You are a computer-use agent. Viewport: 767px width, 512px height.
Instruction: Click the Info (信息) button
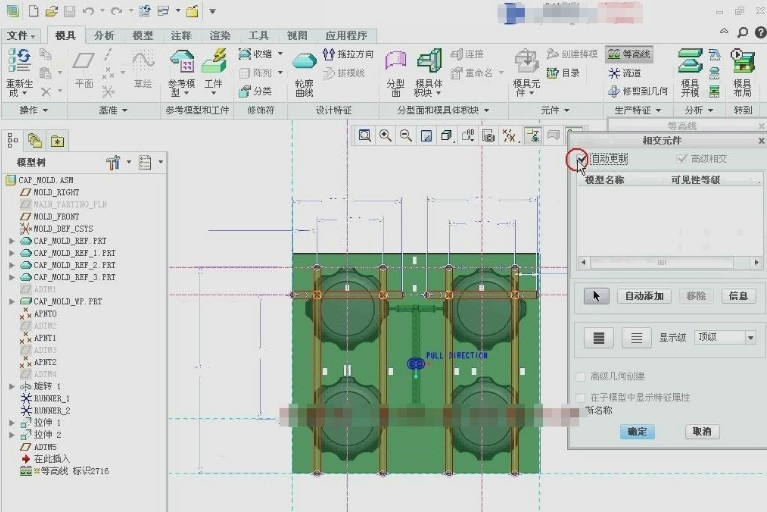[x=738, y=296]
